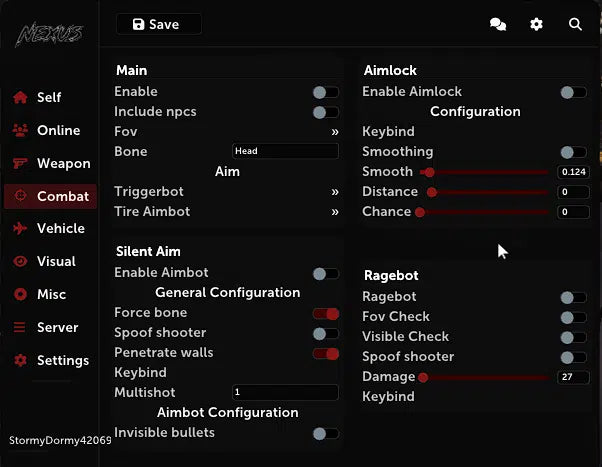Click Keybind under Aimlock Configuration

click(388, 132)
